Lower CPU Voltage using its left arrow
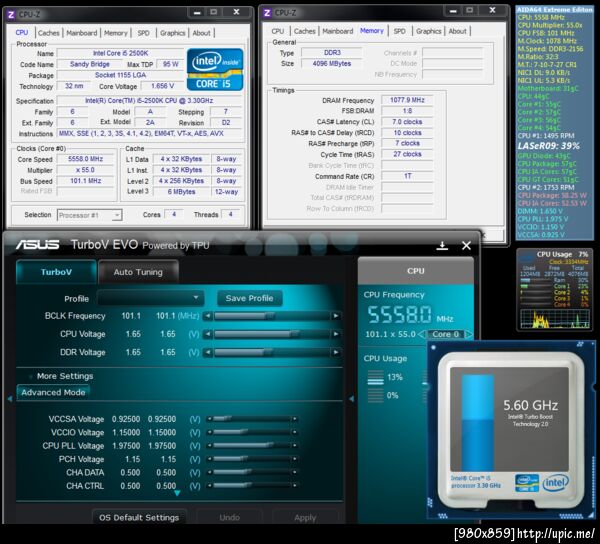This screenshot has height=544, width=600. tap(207, 334)
